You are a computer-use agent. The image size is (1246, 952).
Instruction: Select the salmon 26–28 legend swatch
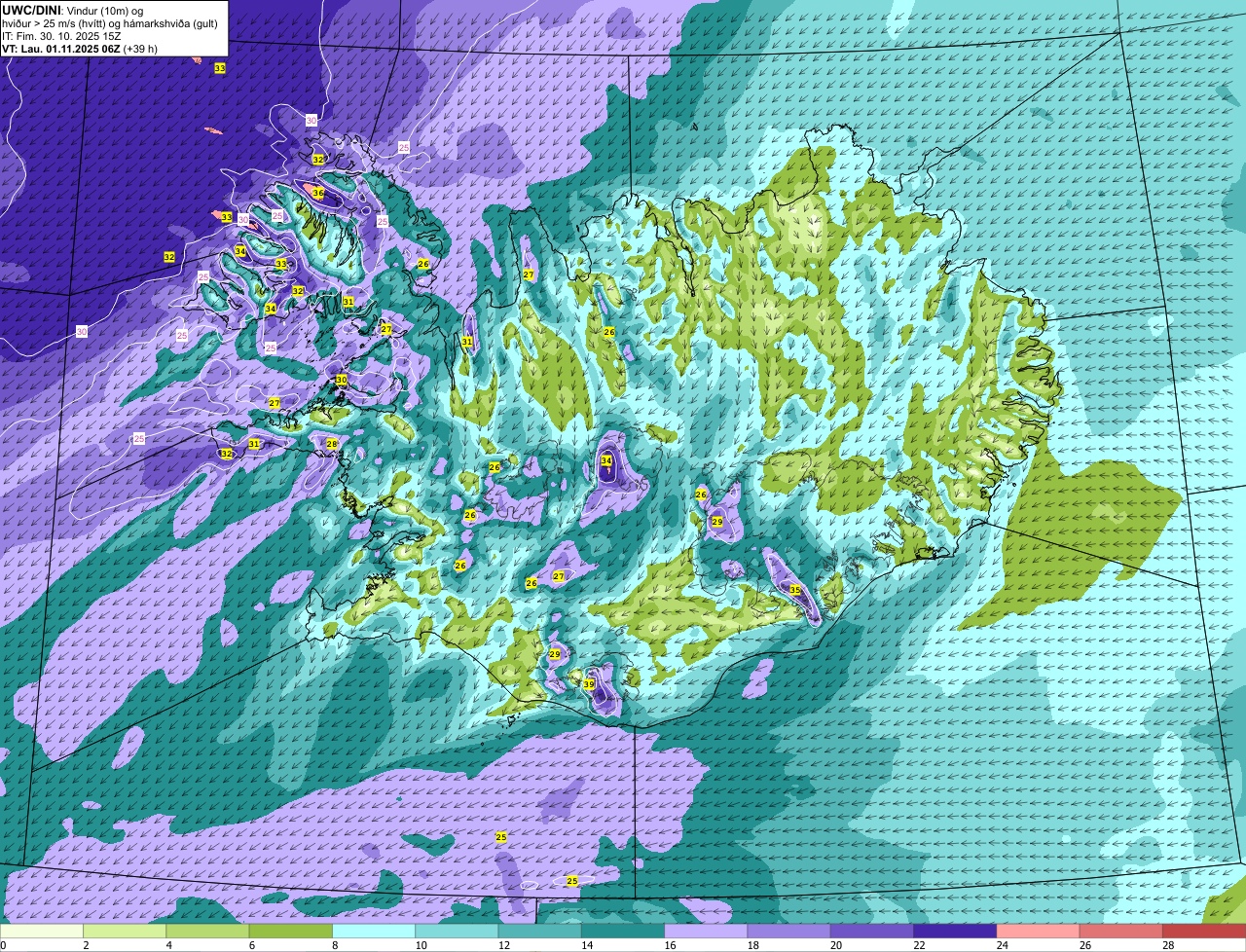tap(1120, 931)
